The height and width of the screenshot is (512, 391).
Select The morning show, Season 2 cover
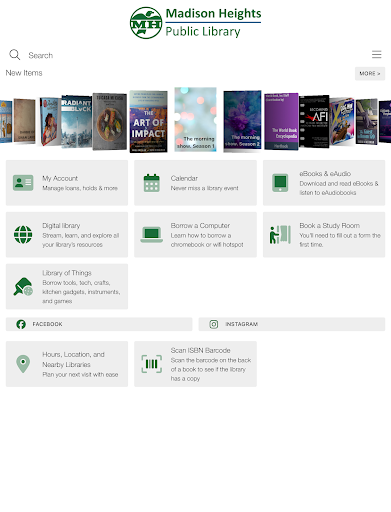[x=242, y=121]
